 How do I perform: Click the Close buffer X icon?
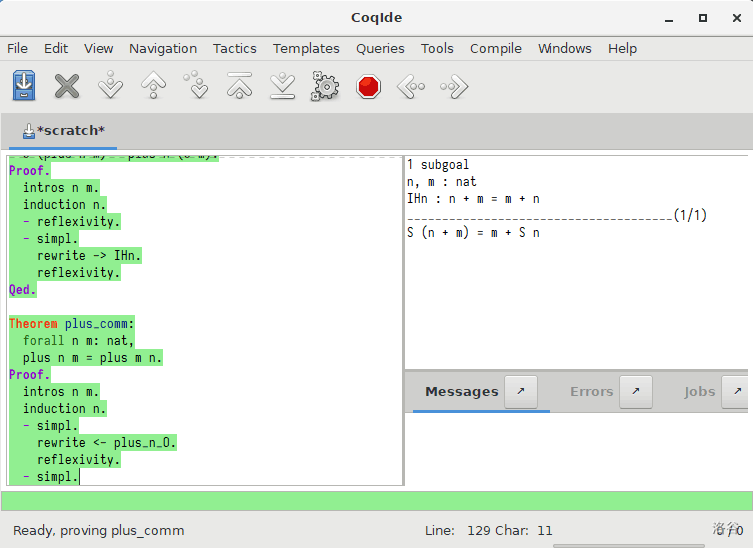tap(67, 87)
